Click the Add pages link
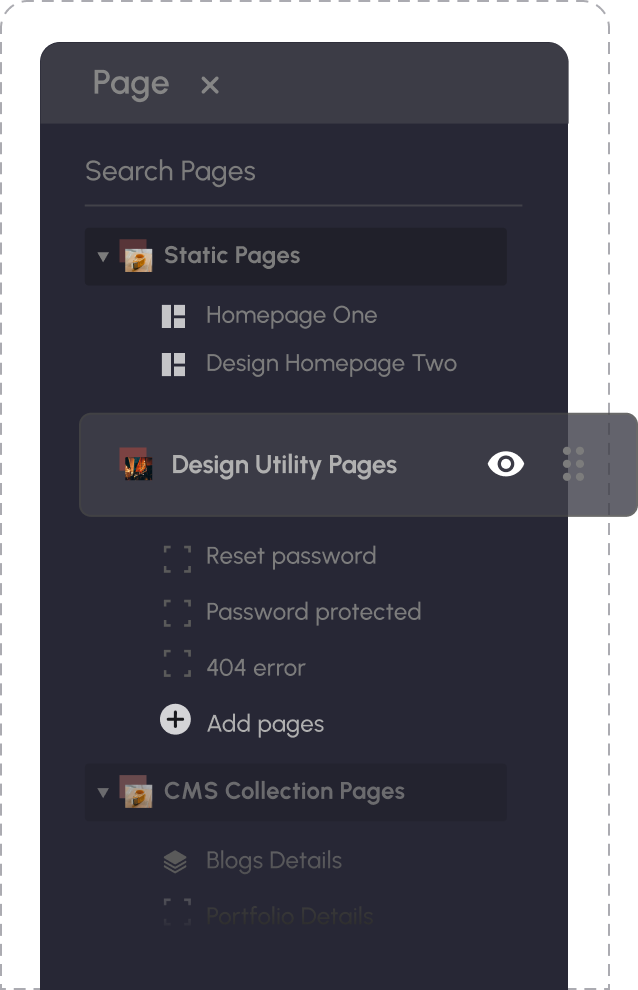Screen dimensions: 638x990 pyautogui.click(x=265, y=724)
